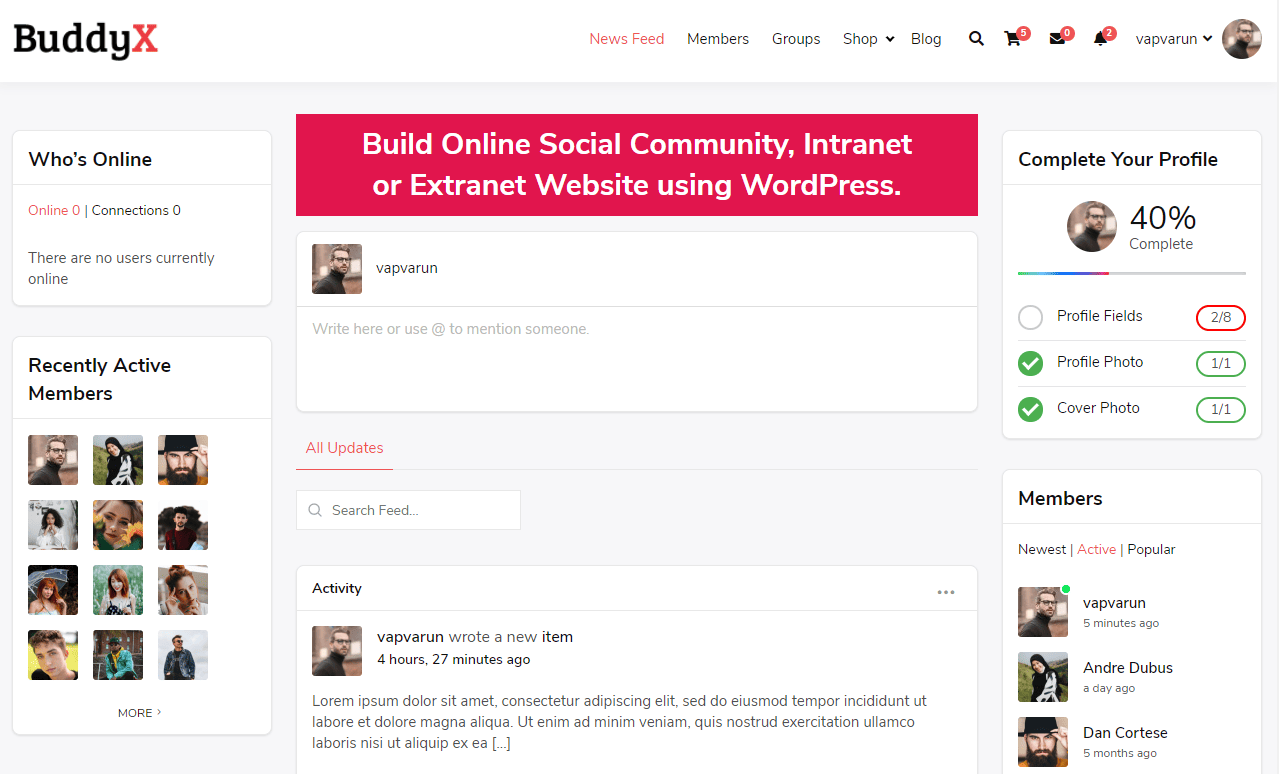Go to the Members menu item
1279x774 pixels.
pyautogui.click(x=717, y=39)
